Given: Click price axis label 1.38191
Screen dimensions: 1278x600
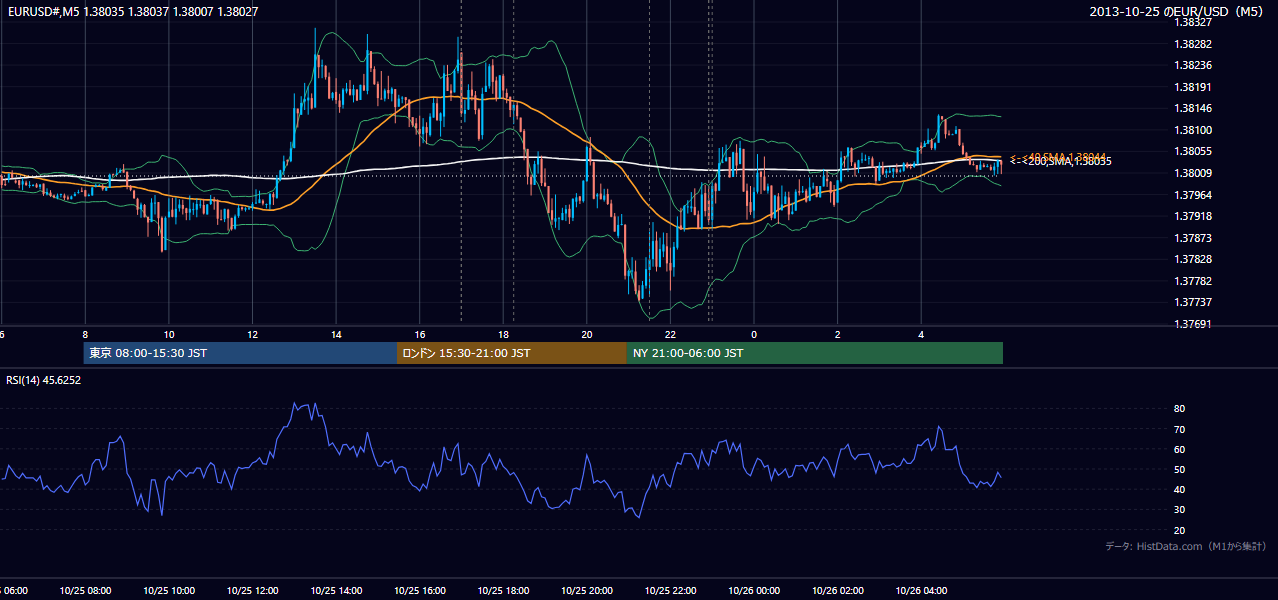Looking at the screenshot, I should [1193, 87].
